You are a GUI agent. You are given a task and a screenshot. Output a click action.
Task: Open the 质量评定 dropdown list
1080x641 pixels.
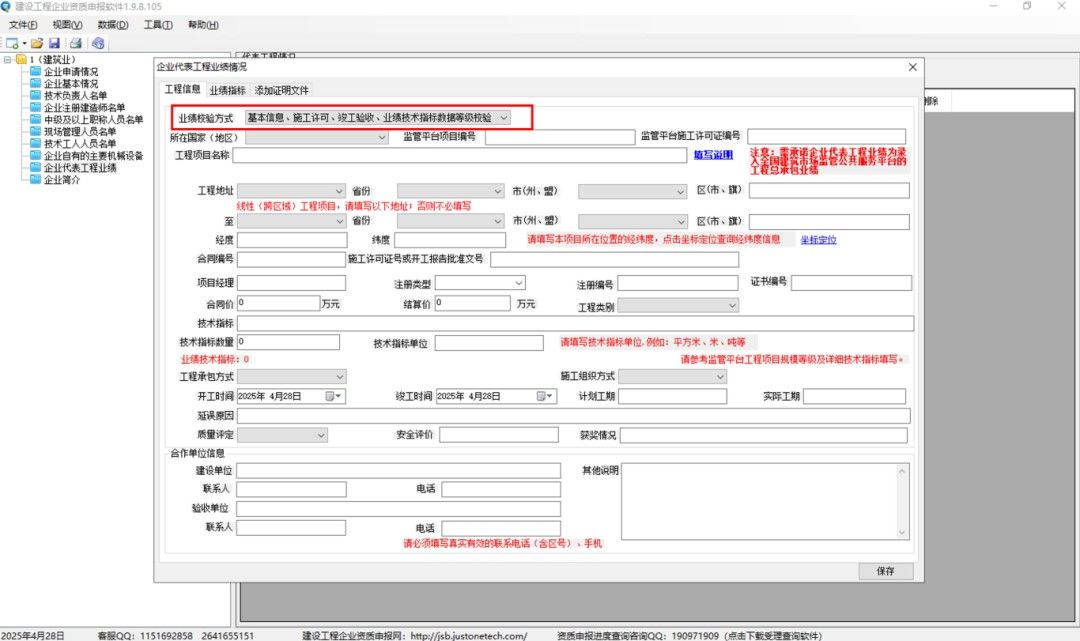click(320, 435)
